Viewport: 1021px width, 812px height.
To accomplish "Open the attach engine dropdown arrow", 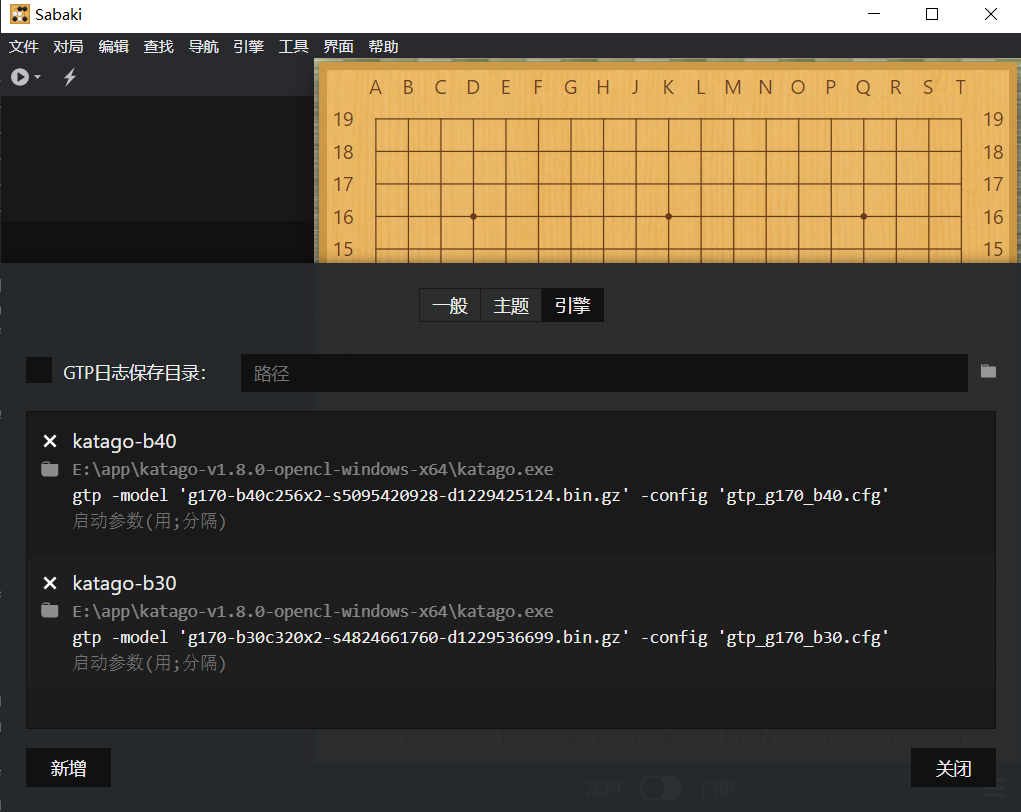I will click(x=37, y=77).
